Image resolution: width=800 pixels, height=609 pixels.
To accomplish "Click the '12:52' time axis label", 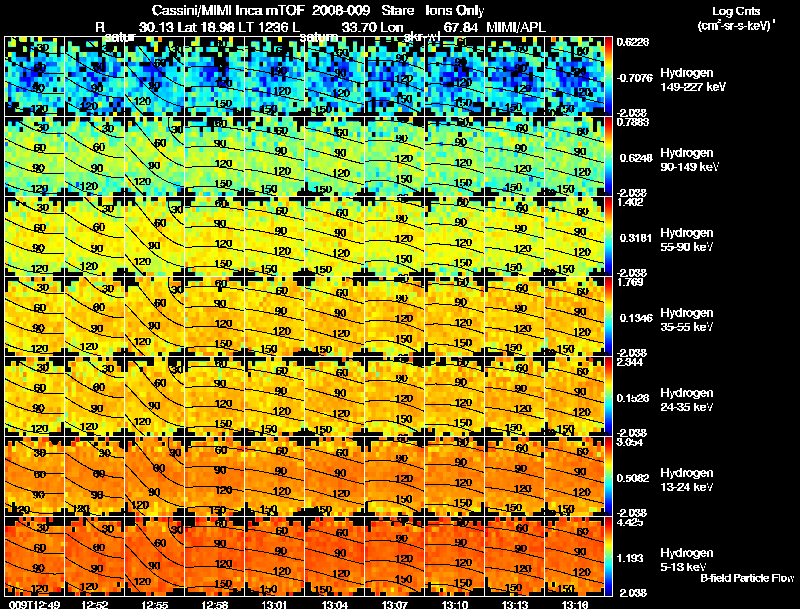I will click(95, 604).
